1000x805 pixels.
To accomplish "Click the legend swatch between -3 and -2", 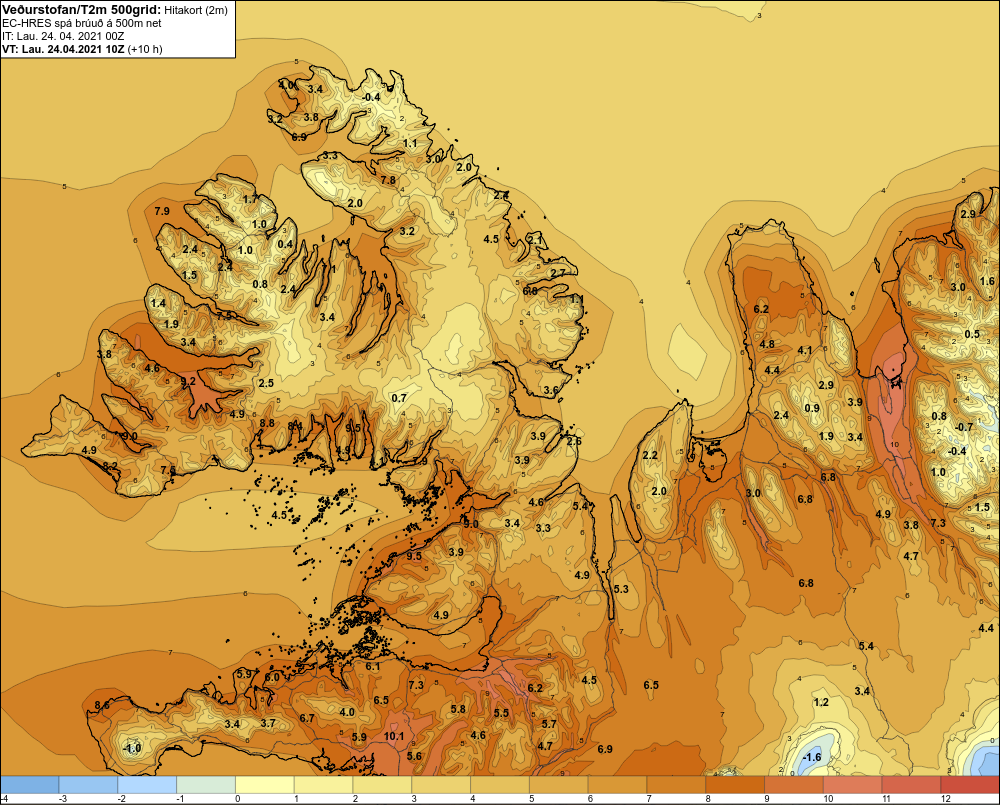I will pos(88,785).
